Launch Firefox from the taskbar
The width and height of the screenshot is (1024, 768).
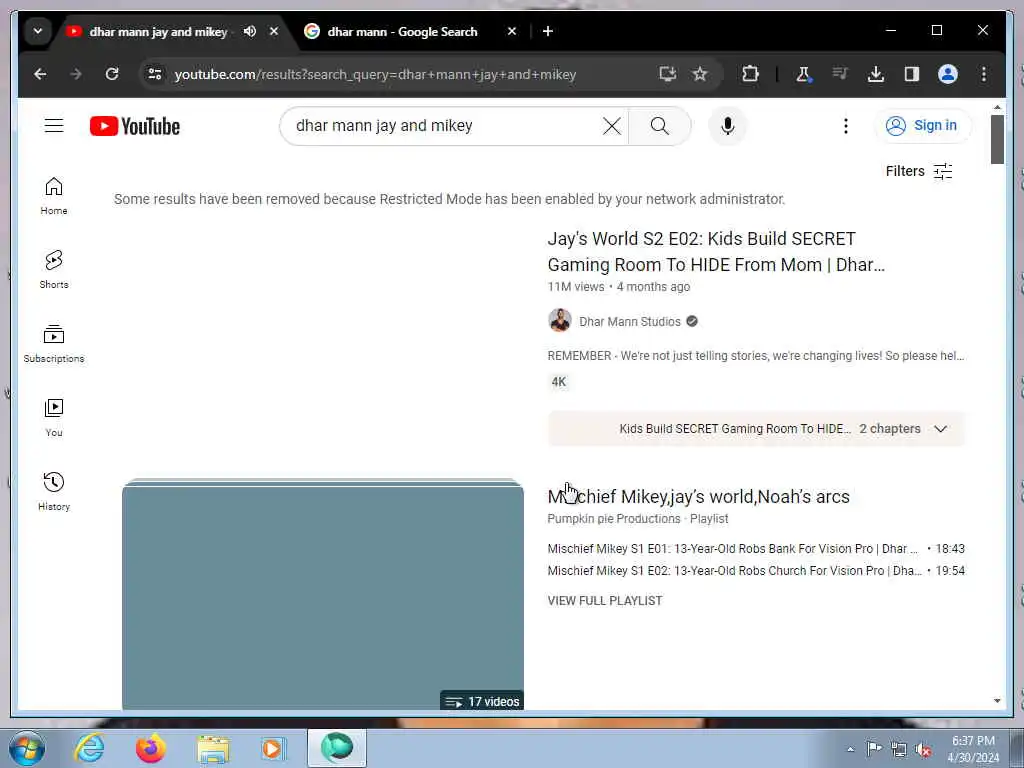151,748
